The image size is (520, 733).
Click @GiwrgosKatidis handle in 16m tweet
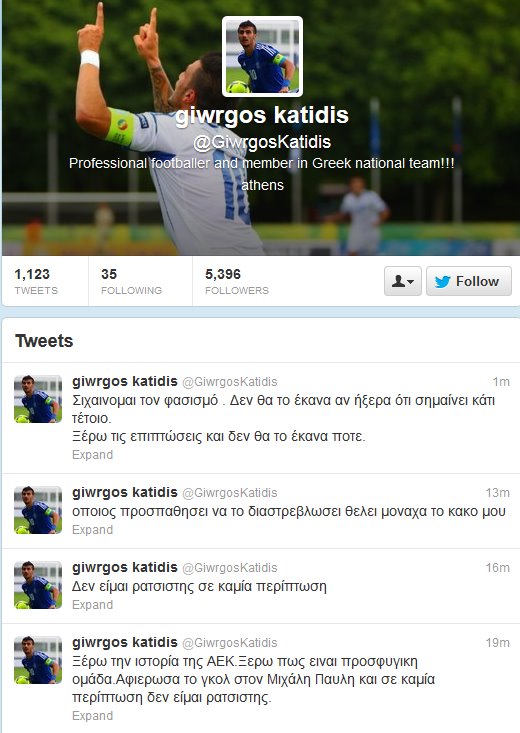point(230,568)
